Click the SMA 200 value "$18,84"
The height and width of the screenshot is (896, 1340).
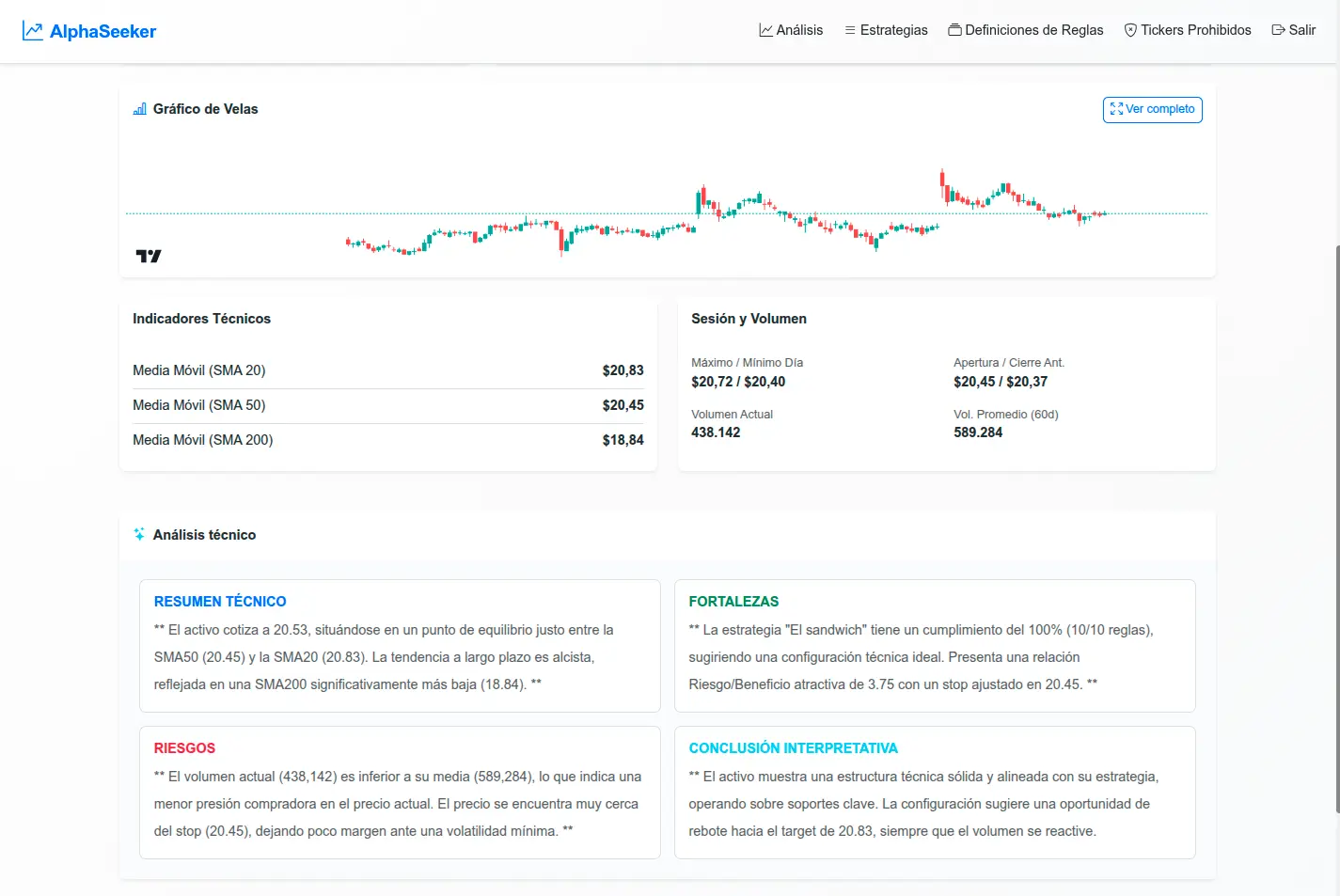point(623,440)
